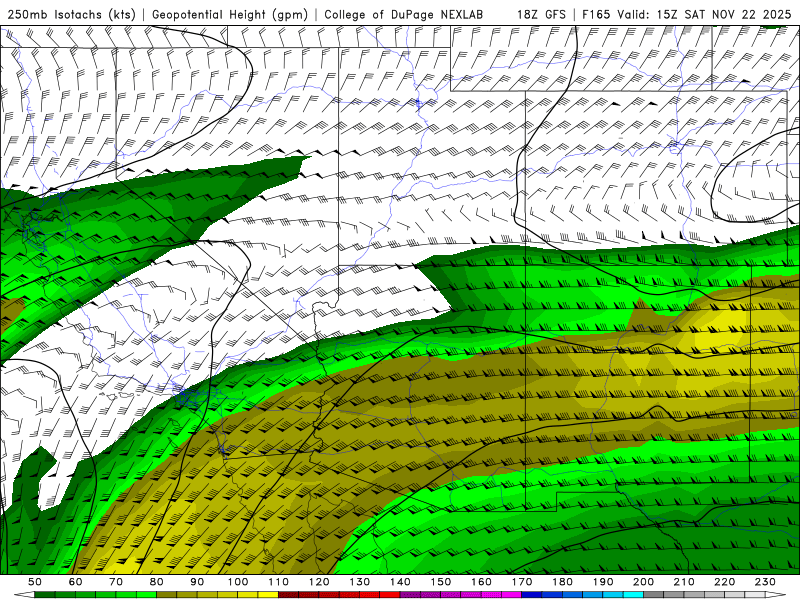Click the 190 scale number
Screen dimensions: 800x600
click(x=603, y=582)
